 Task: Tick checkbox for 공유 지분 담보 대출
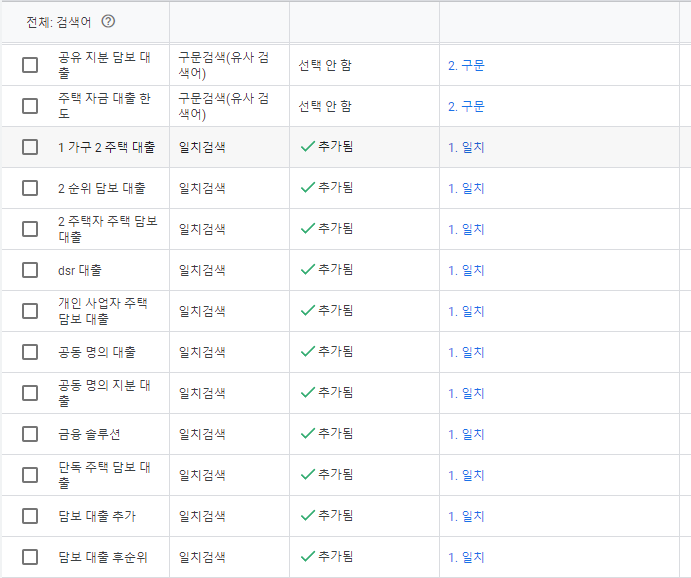[x=30, y=65]
